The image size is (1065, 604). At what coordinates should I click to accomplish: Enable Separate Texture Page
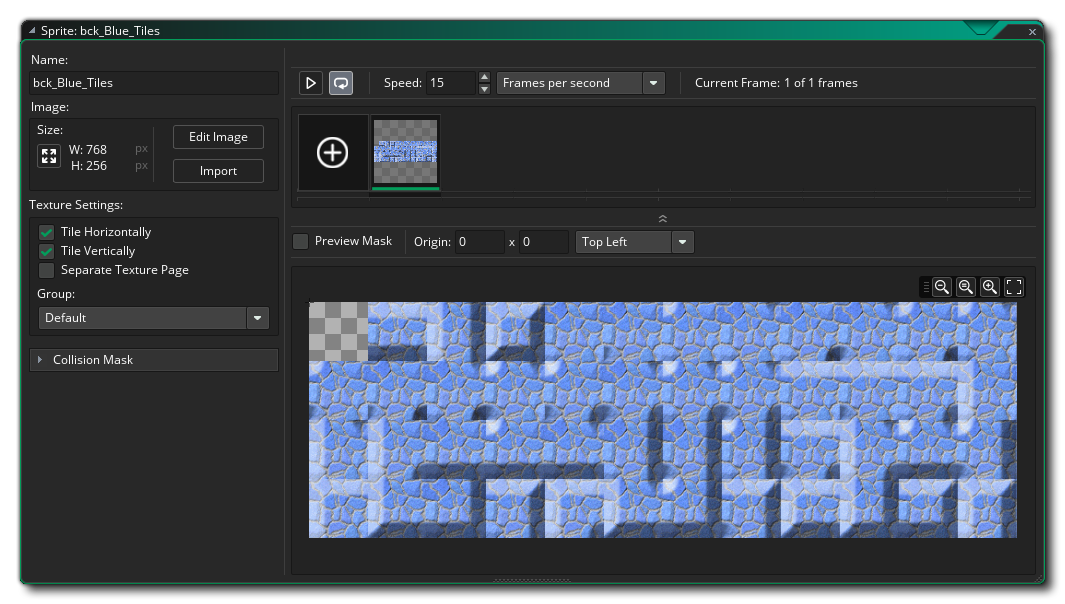[46, 270]
